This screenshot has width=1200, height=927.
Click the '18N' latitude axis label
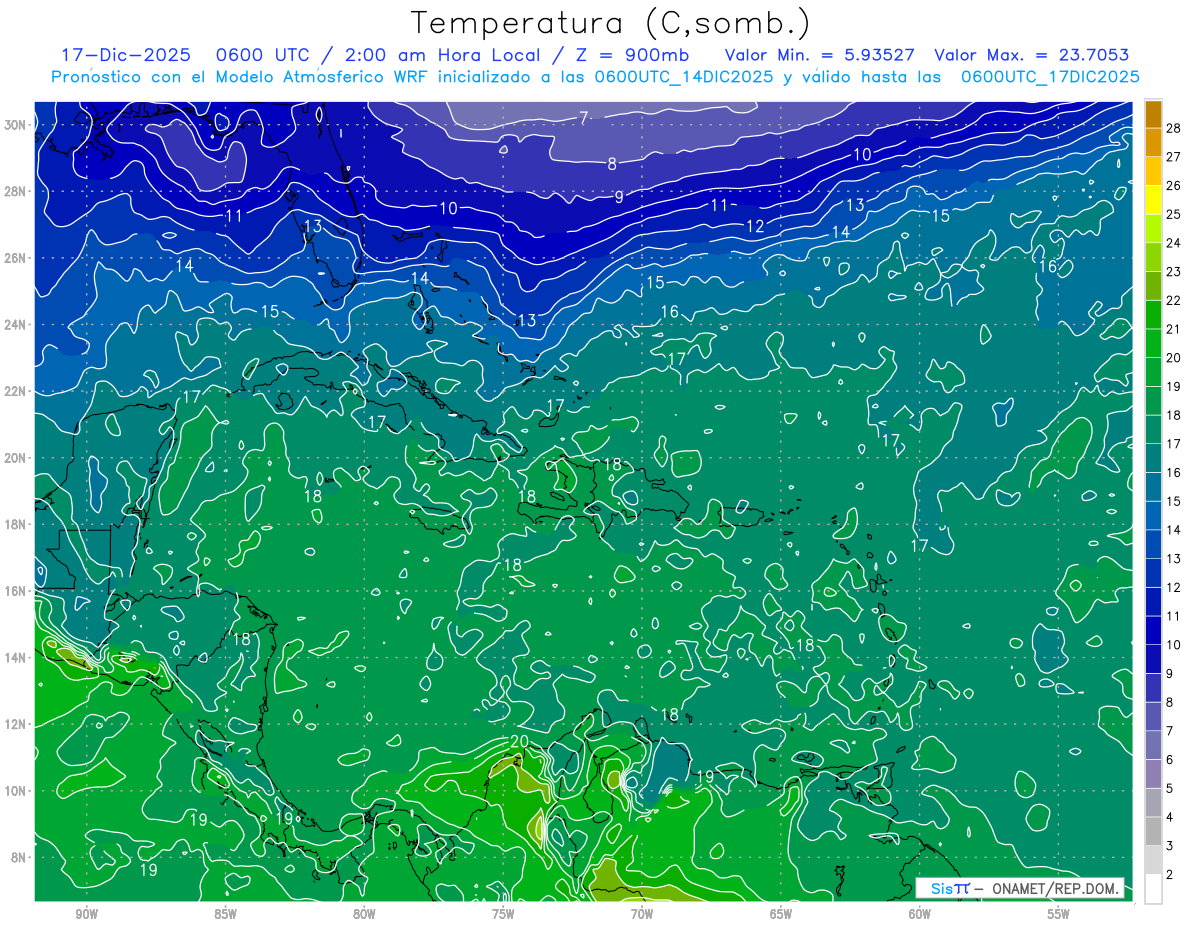tap(17, 524)
